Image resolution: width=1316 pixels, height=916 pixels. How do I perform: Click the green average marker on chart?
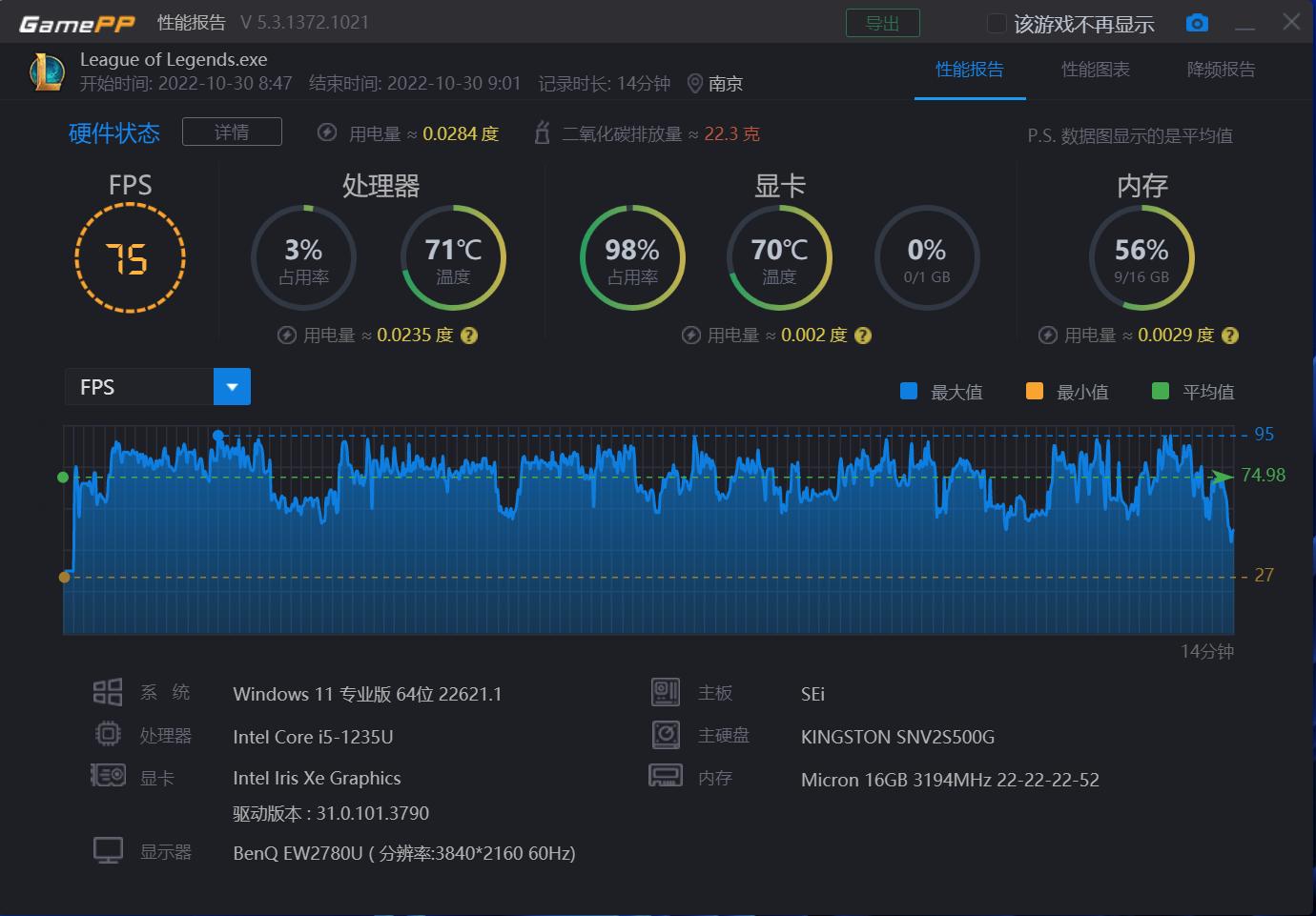63,477
